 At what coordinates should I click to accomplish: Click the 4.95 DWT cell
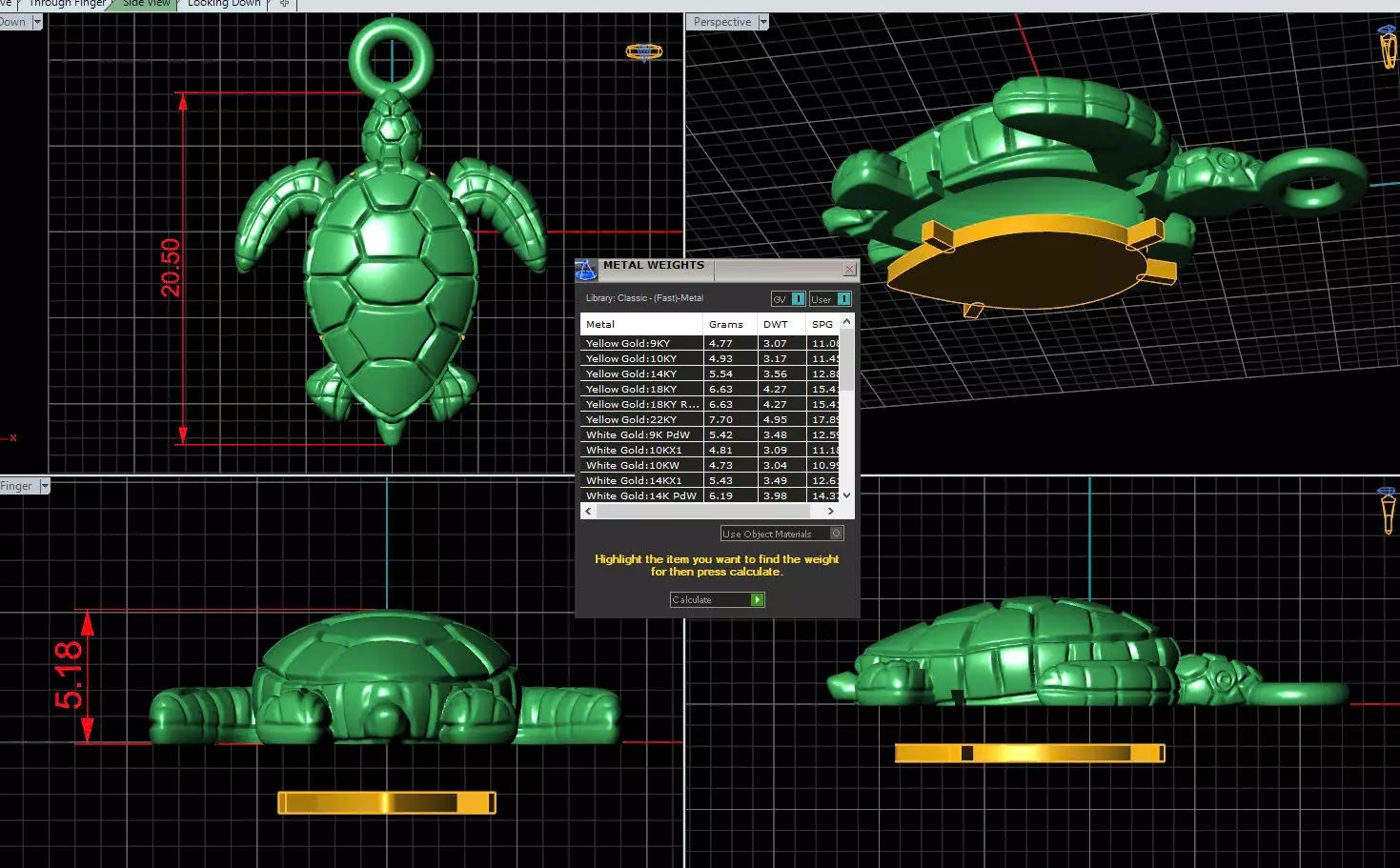pyautogui.click(x=781, y=419)
